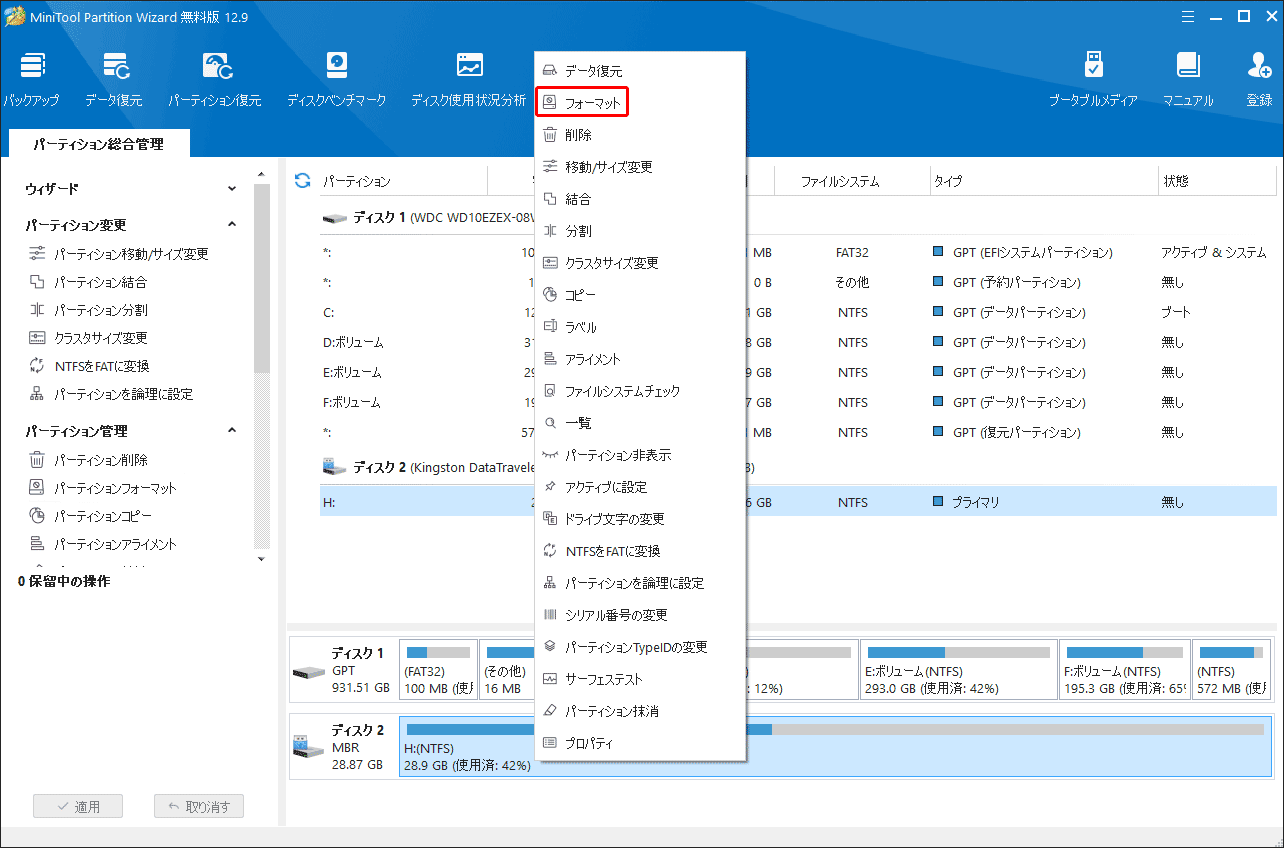
Task: Select the D:ボリューム partition row
Action: pos(797,342)
